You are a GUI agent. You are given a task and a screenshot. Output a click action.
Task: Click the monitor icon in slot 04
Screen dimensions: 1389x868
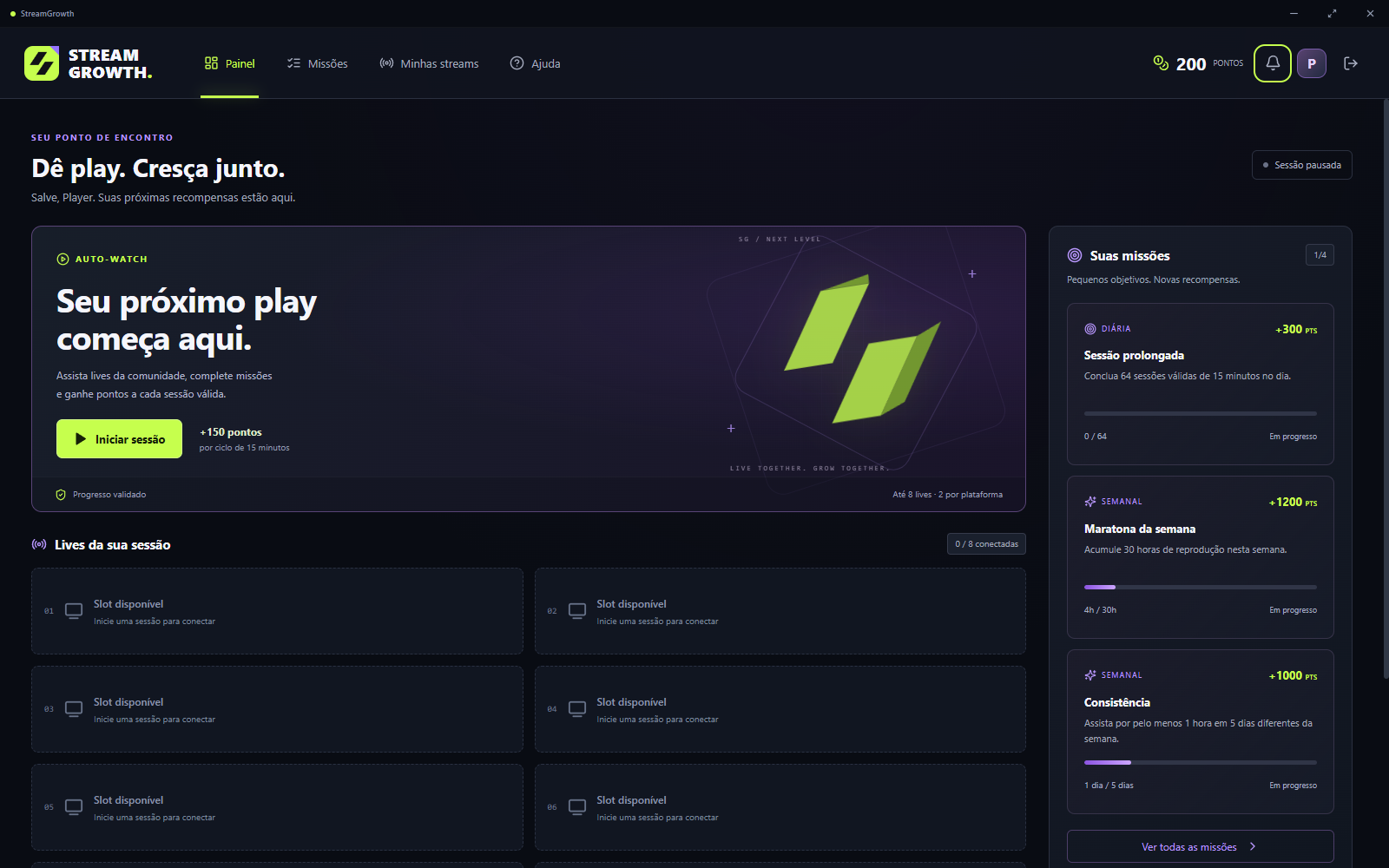(577, 709)
